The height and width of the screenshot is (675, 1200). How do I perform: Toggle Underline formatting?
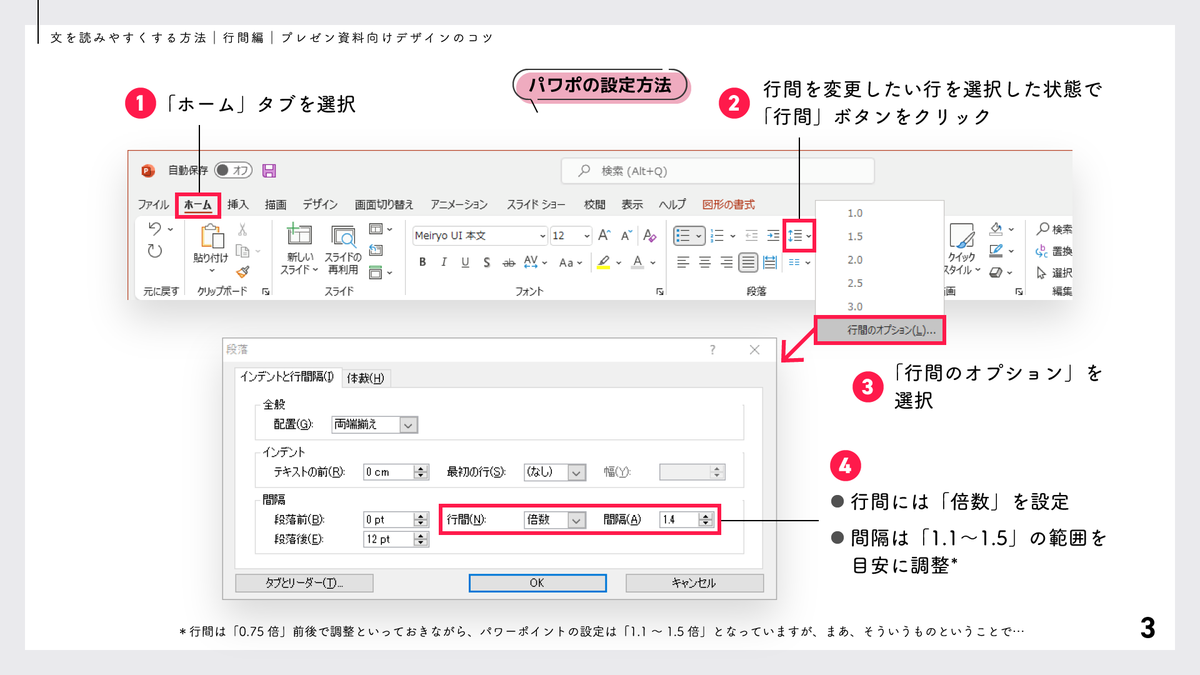click(x=465, y=262)
